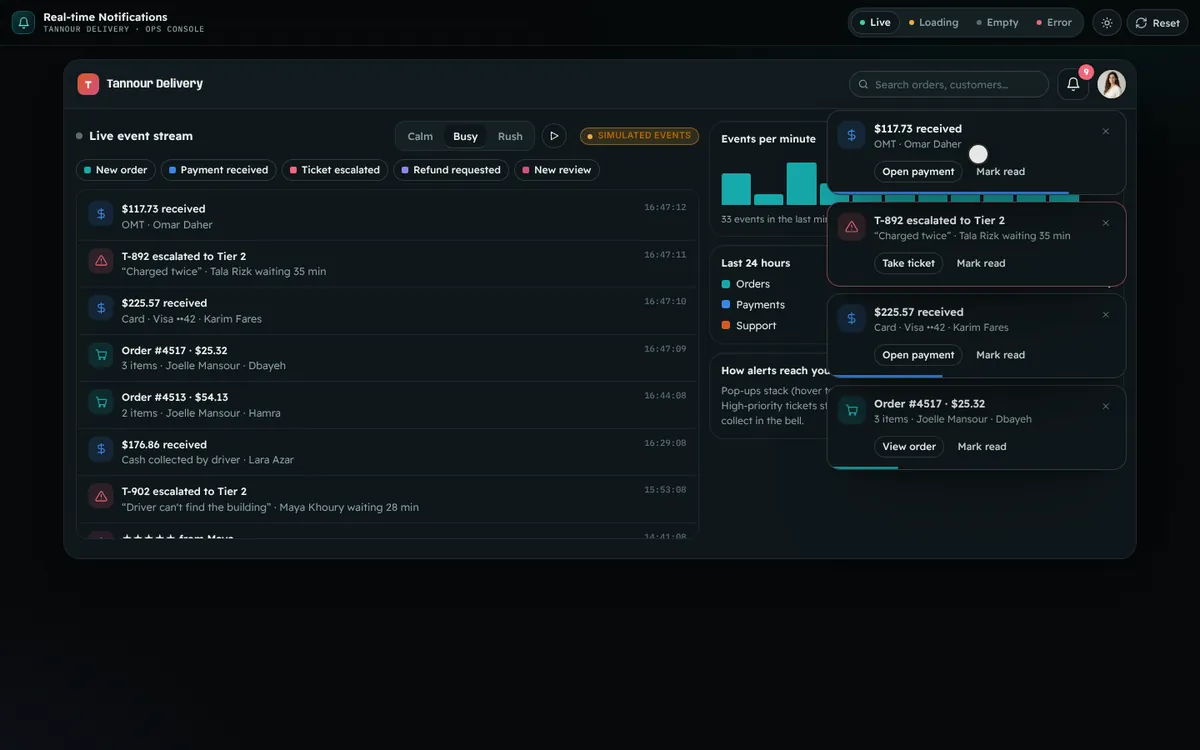Viewport: 1200px width, 750px height.
Task: Open the notifications bell with badge 9
Action: click(x=1073, y=84)
